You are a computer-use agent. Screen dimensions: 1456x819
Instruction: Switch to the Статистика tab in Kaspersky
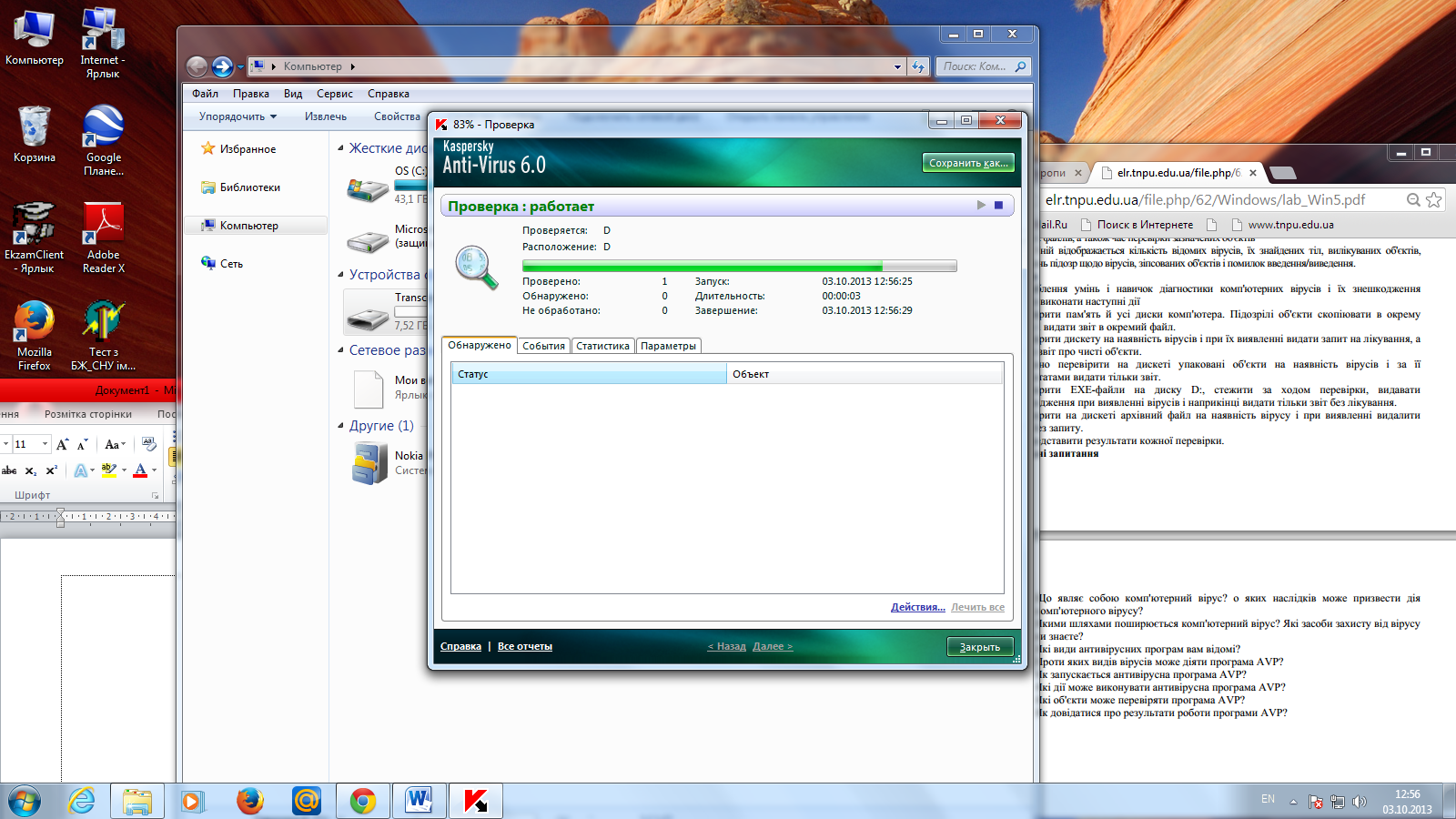pyautogui.click(x=602, y=346)
